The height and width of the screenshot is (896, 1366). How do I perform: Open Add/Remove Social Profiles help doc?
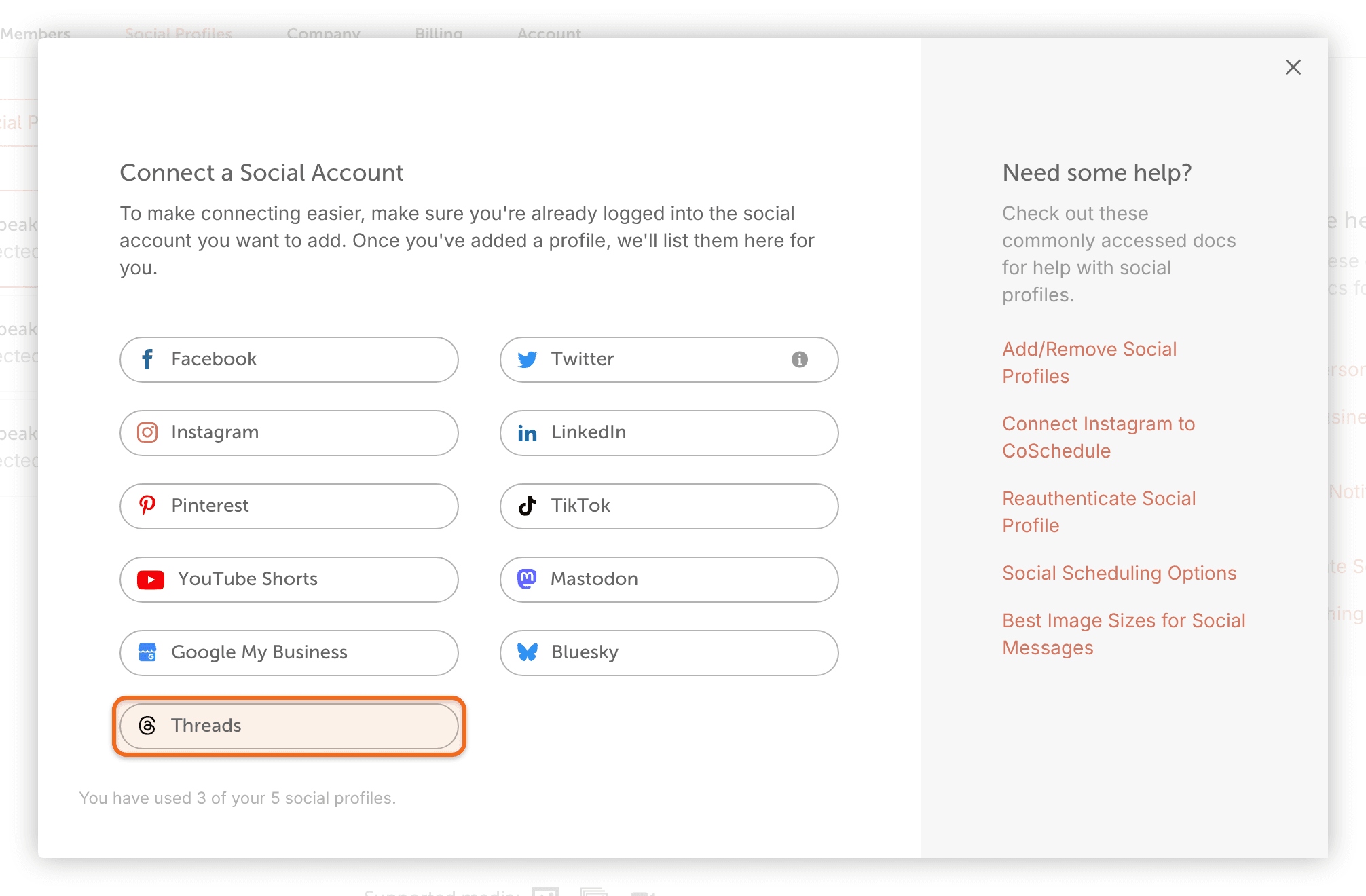1089,362
